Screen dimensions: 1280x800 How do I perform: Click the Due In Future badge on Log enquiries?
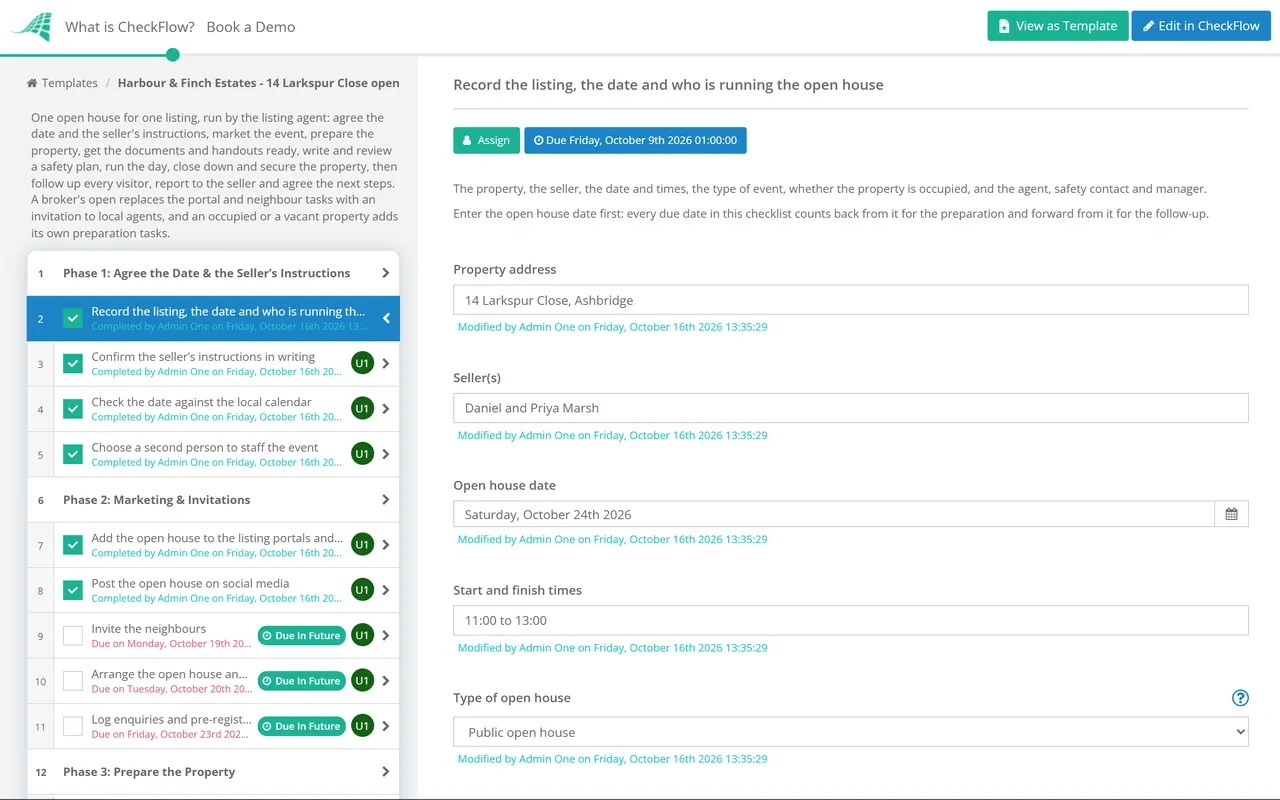[301, 726]
